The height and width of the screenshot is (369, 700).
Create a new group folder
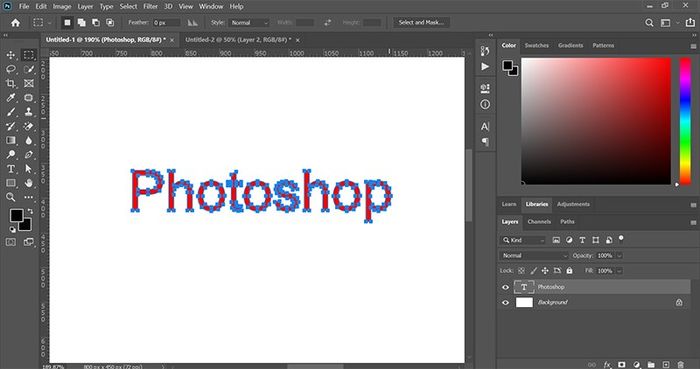pos(651,365)
